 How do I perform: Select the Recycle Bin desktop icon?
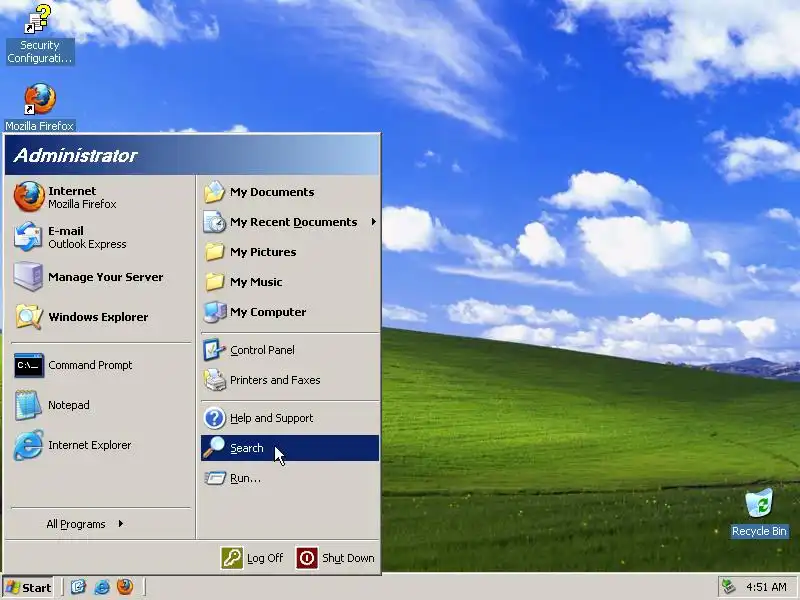tap(759, 503)
